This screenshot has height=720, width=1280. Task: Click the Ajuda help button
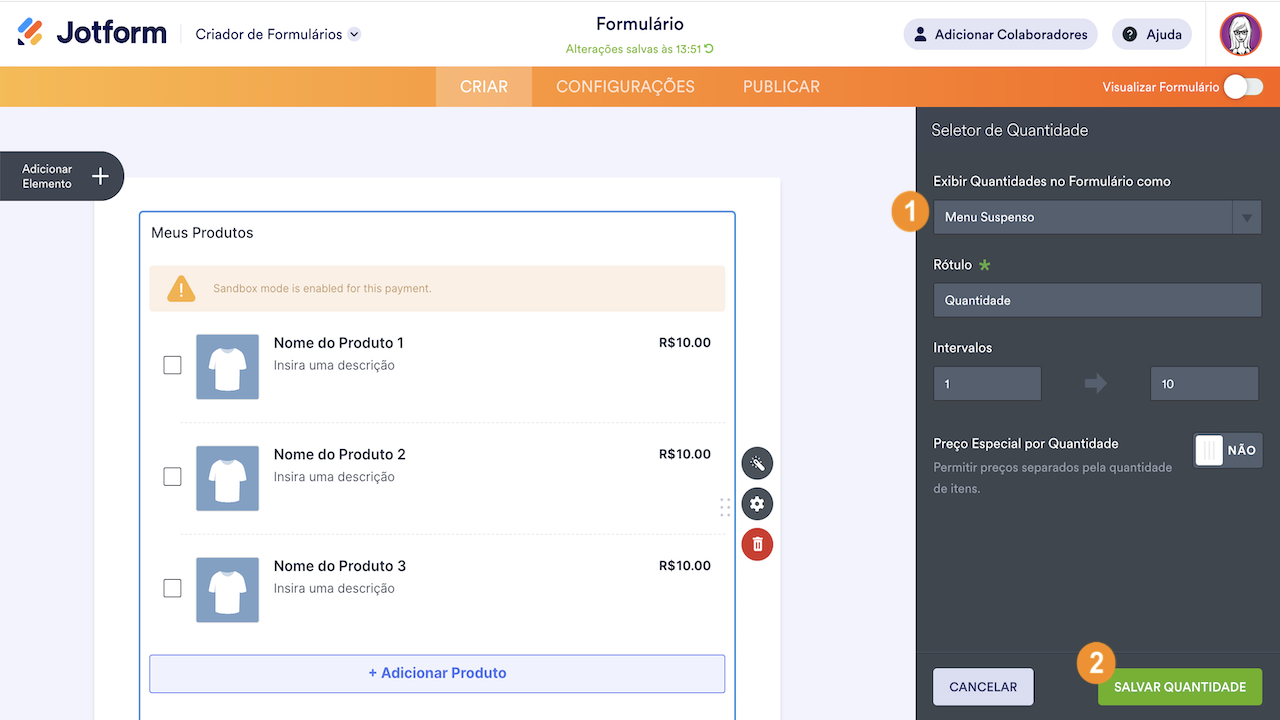click(x=1151, y=34)
